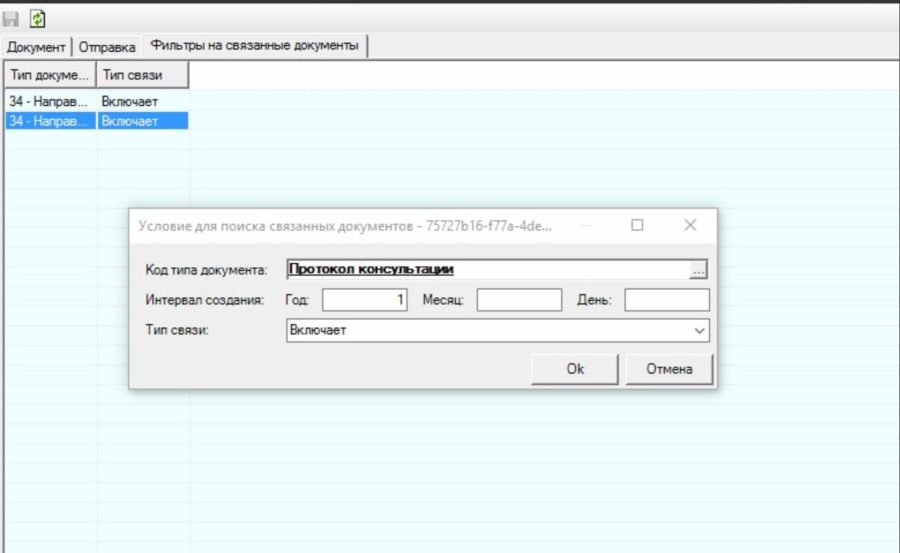900x553 pixels.
Task: Cancel dialog with Отмена button
Action: pos(669,369)
